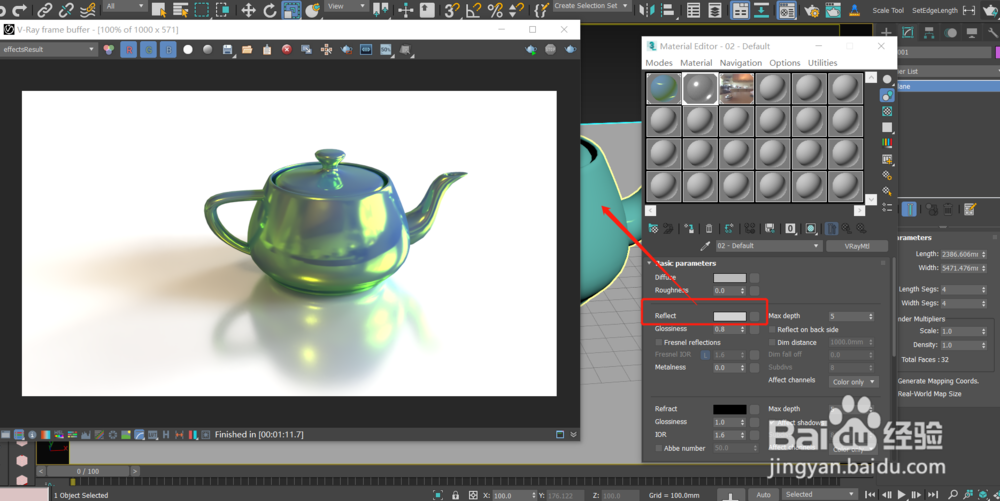Enable Fresnel reflections checkbox
Viewport: 1000px width, 501px height.
click(x=659, y=342)
